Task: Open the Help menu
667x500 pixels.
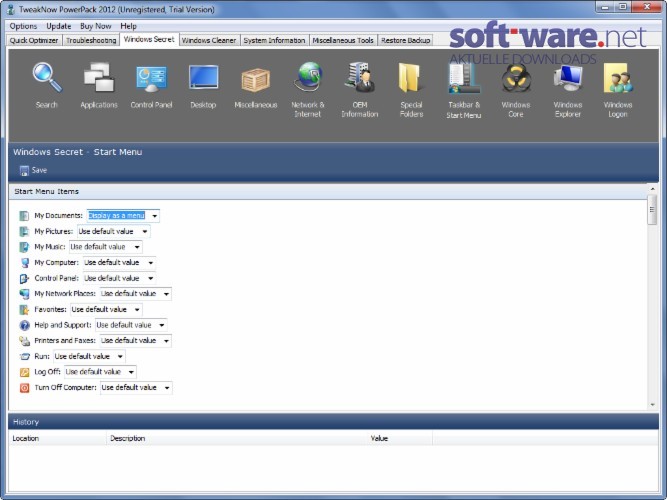Action: tap(128, 26)
